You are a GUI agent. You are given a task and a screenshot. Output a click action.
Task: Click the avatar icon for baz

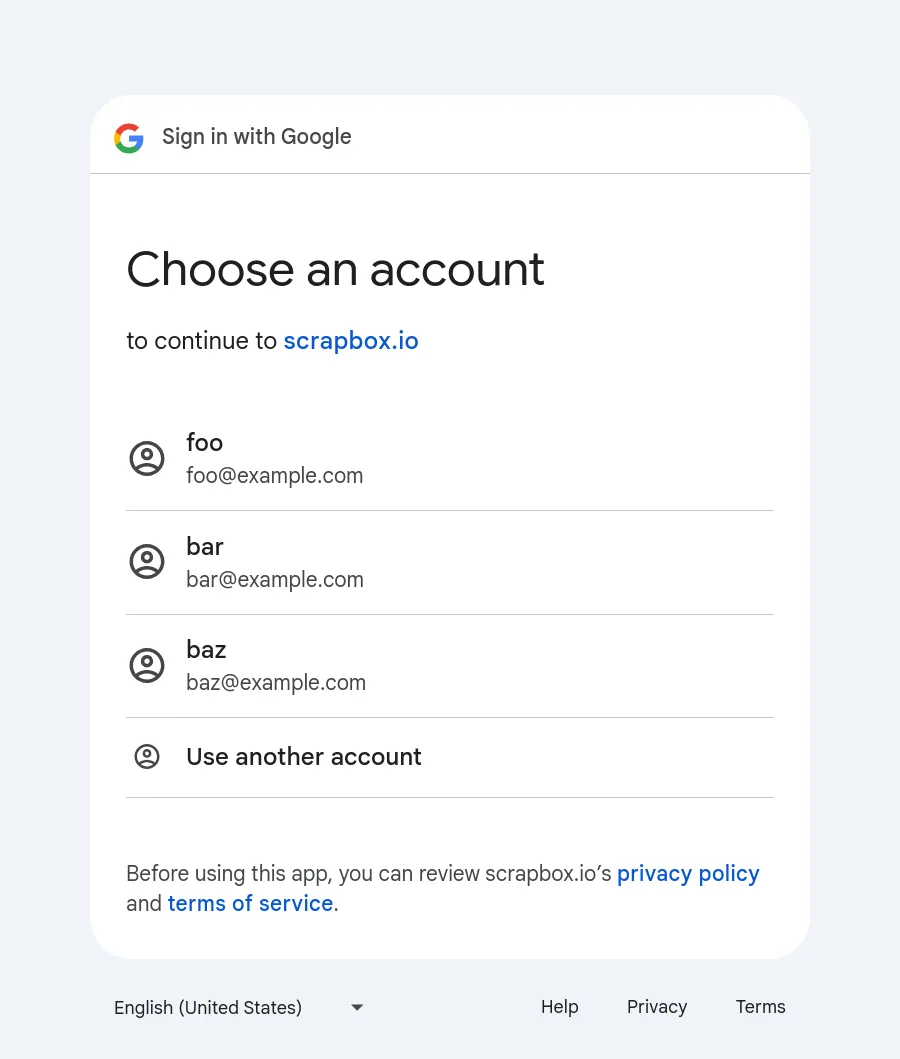pos(147,666)
